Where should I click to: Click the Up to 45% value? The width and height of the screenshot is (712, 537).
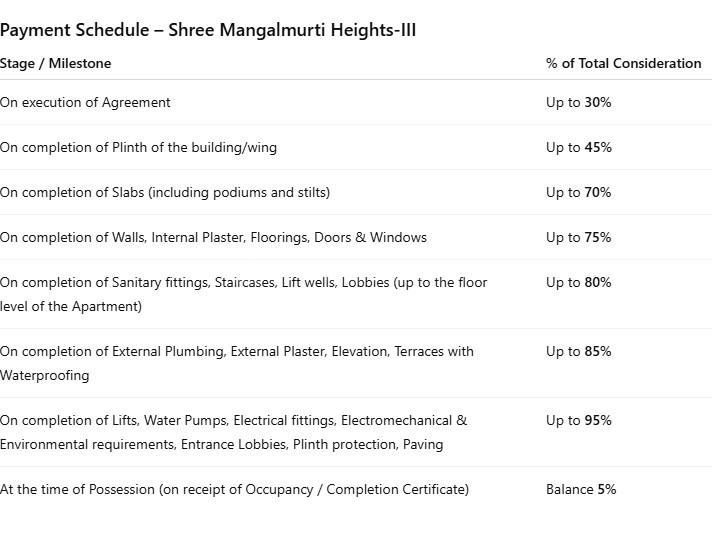[x=578, y=147]
